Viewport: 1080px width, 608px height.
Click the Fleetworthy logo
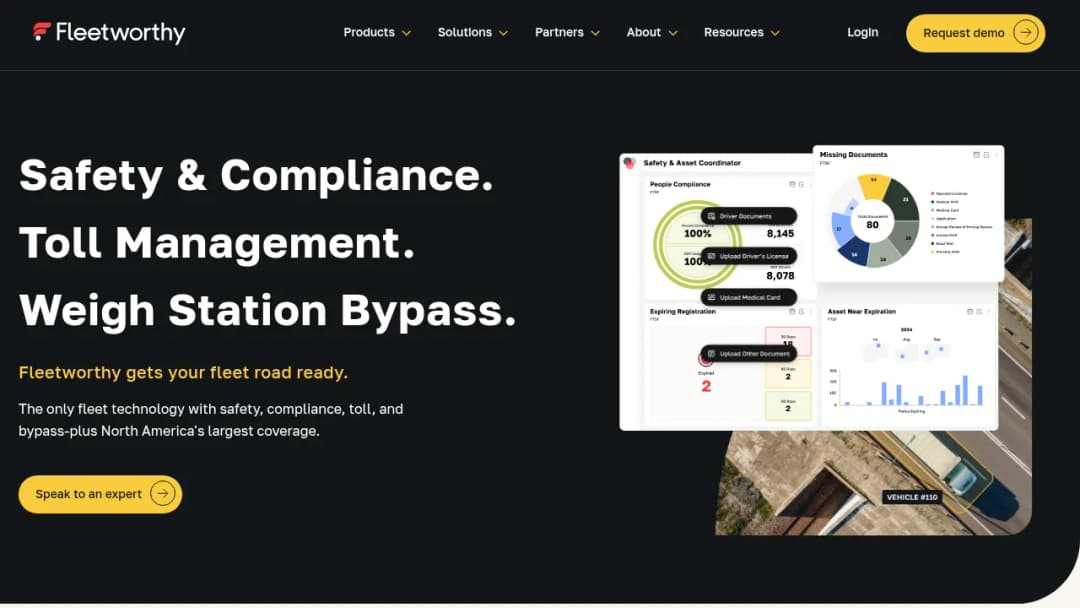tap(110, 32)
